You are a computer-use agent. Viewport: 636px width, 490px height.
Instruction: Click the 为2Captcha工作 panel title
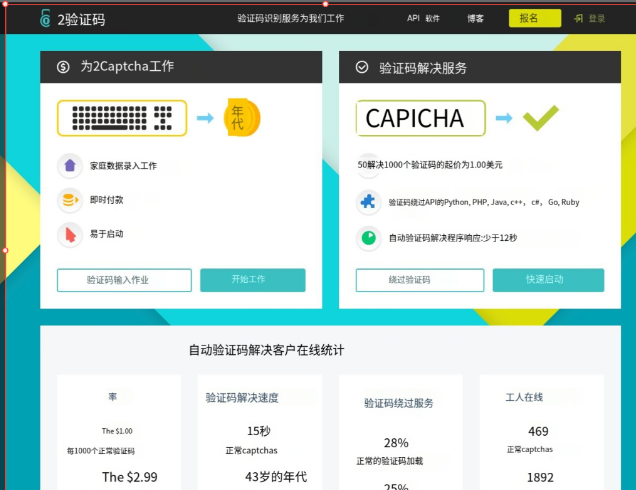(x=127, y=66)
